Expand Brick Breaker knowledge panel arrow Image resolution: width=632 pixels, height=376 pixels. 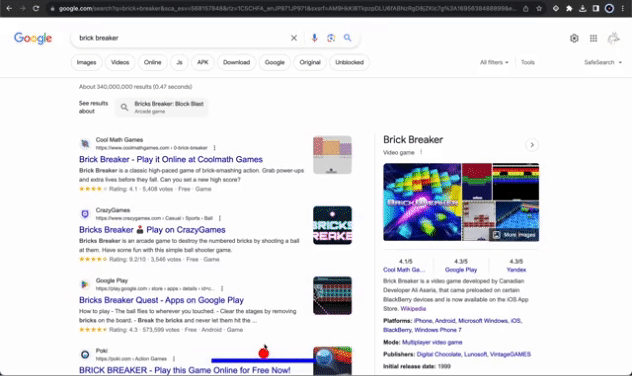(532, 145)
